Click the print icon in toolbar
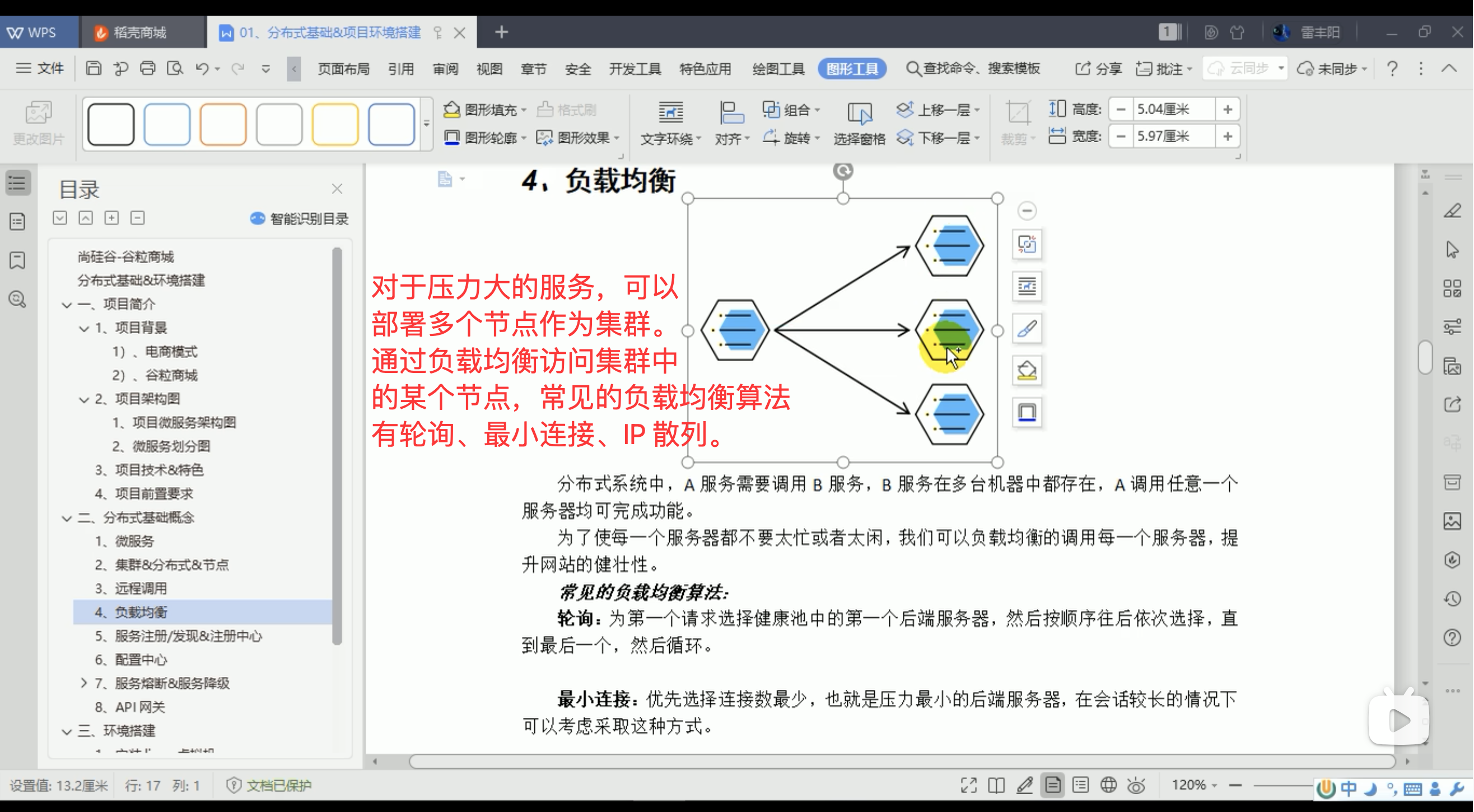This screenshot has height=812, width=1474. point(148,69)
